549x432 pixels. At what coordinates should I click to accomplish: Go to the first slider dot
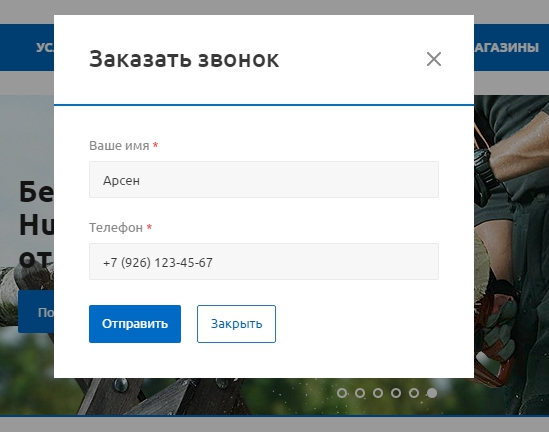(342, 393)
